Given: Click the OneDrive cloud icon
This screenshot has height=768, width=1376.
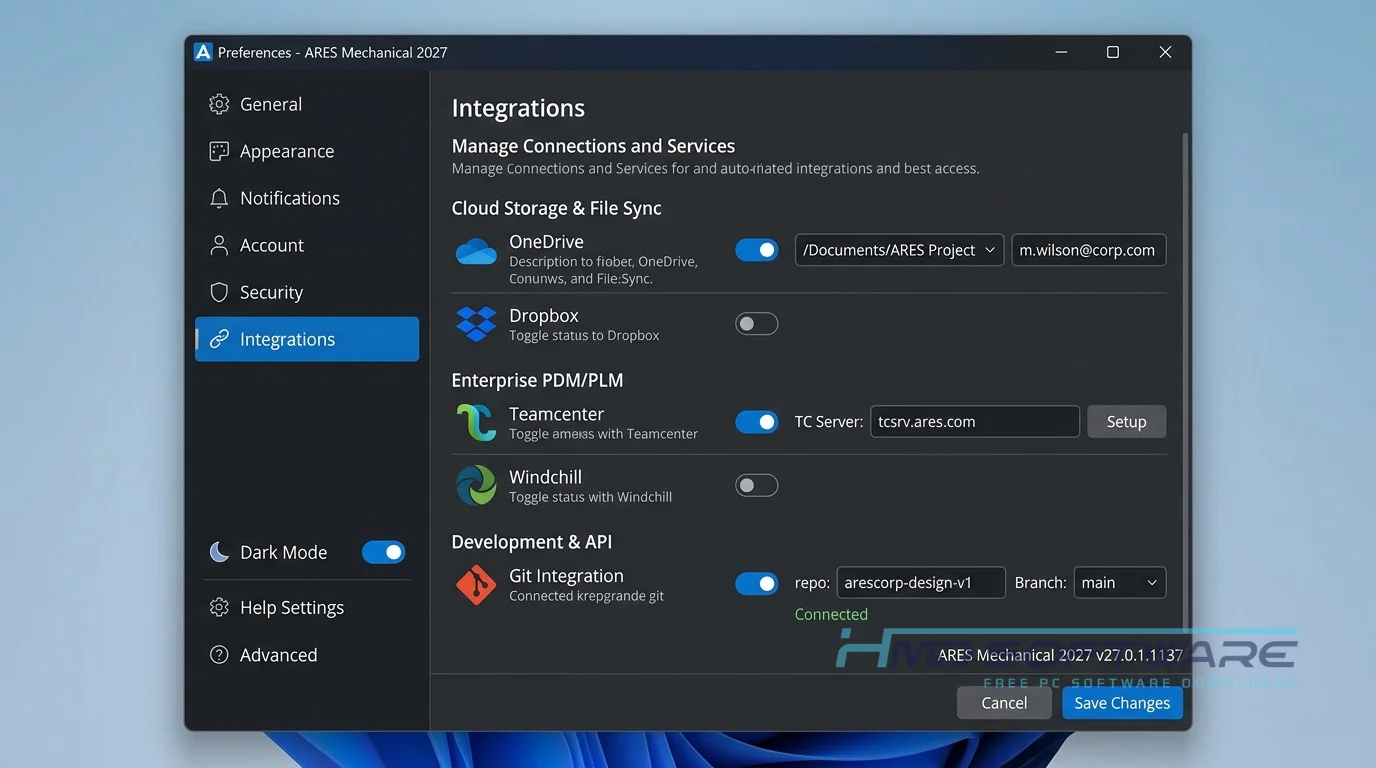Looking at the screenshot, I should (476, 251).
